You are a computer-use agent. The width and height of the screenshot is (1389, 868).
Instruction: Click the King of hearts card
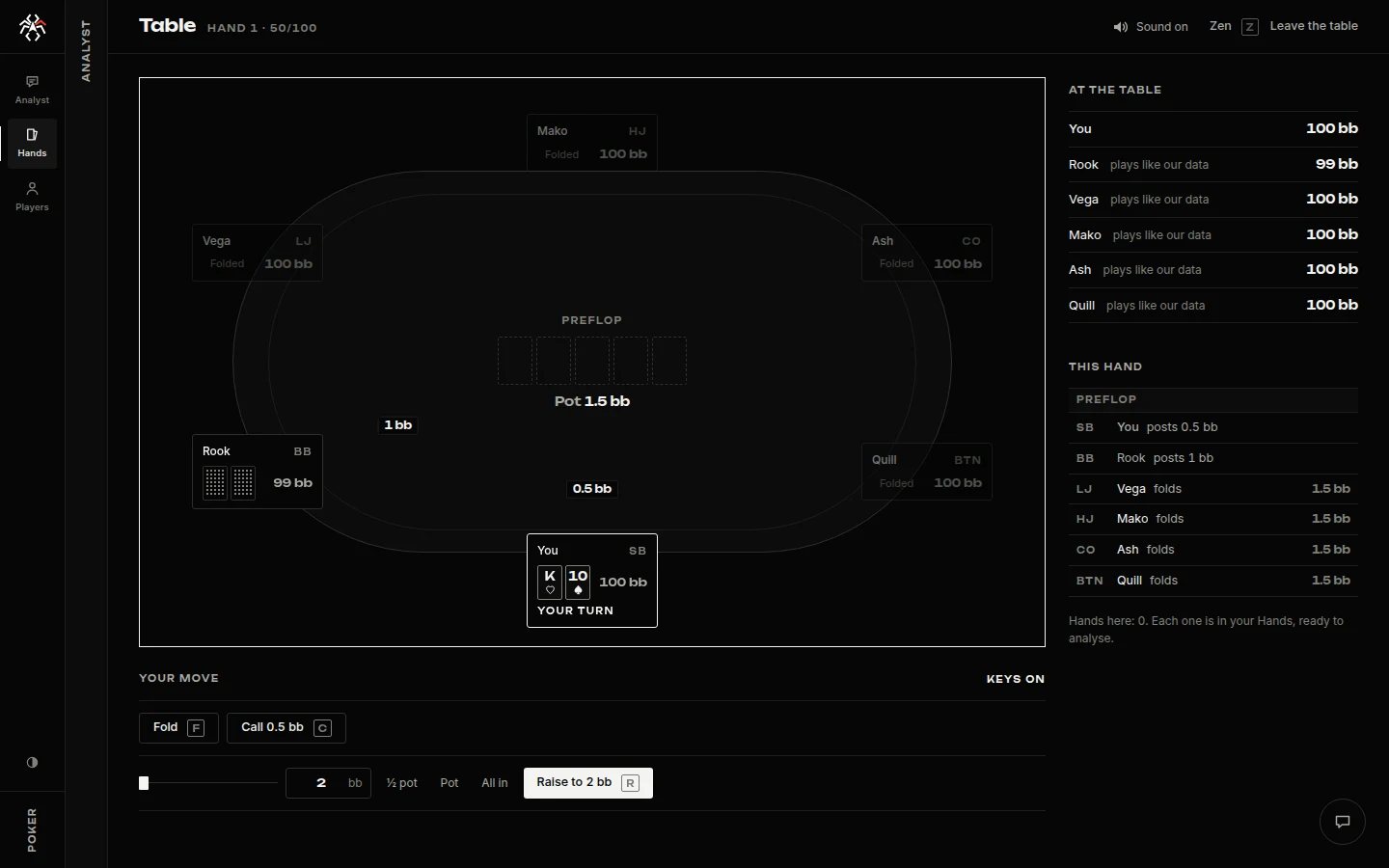tap(550, 583)
